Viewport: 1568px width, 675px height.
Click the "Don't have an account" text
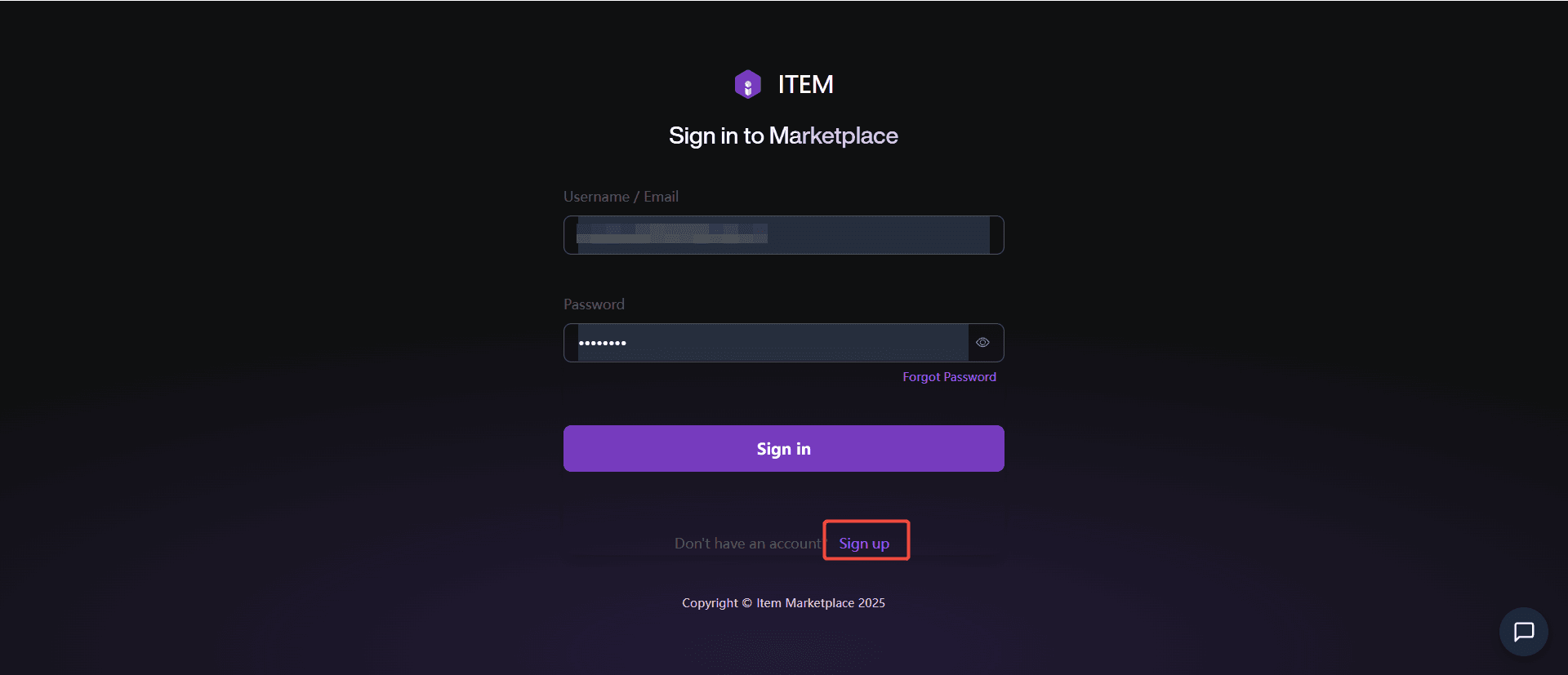747,544
